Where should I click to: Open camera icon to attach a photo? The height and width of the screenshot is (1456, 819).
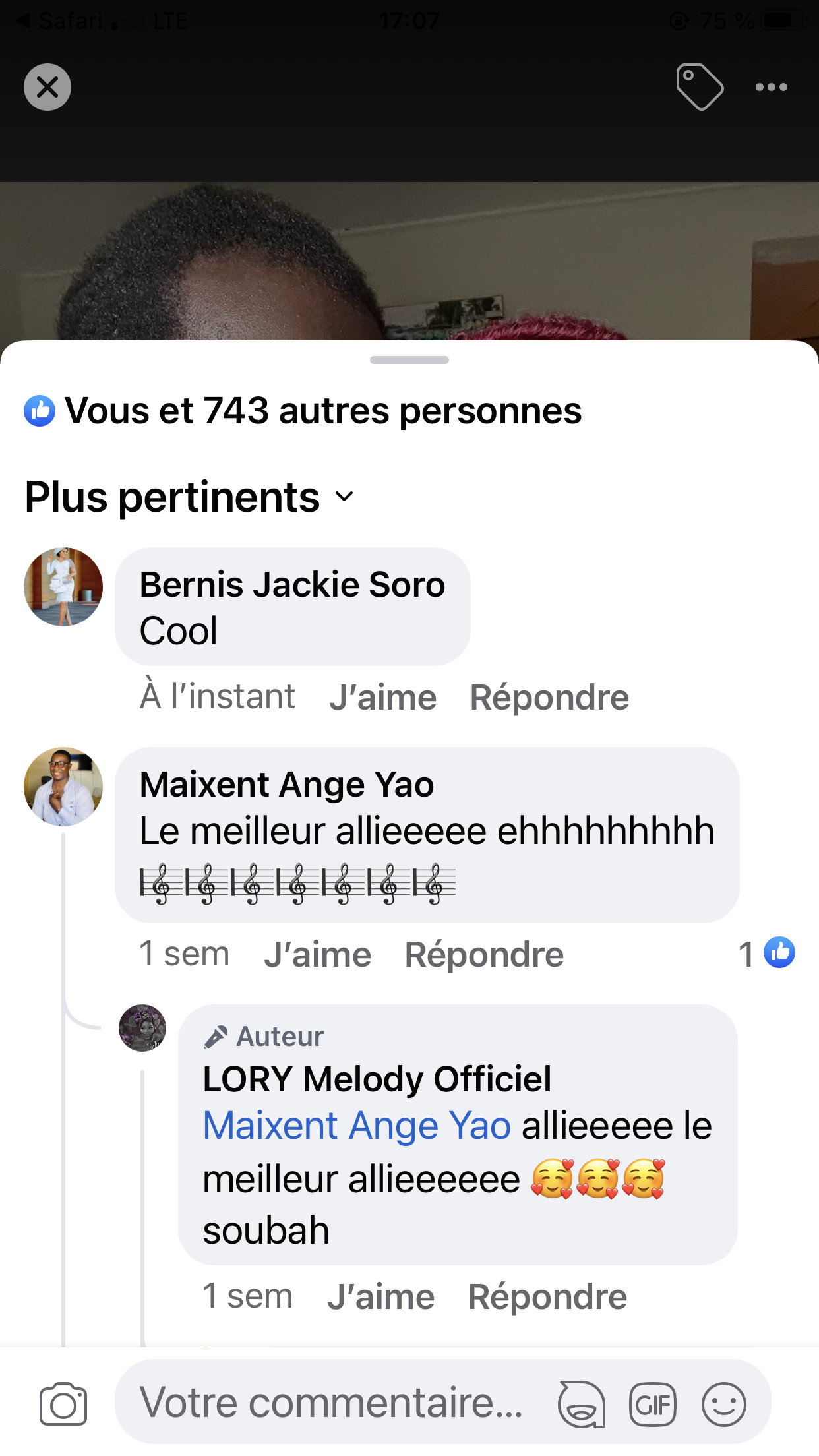[x=63, y=1403]
